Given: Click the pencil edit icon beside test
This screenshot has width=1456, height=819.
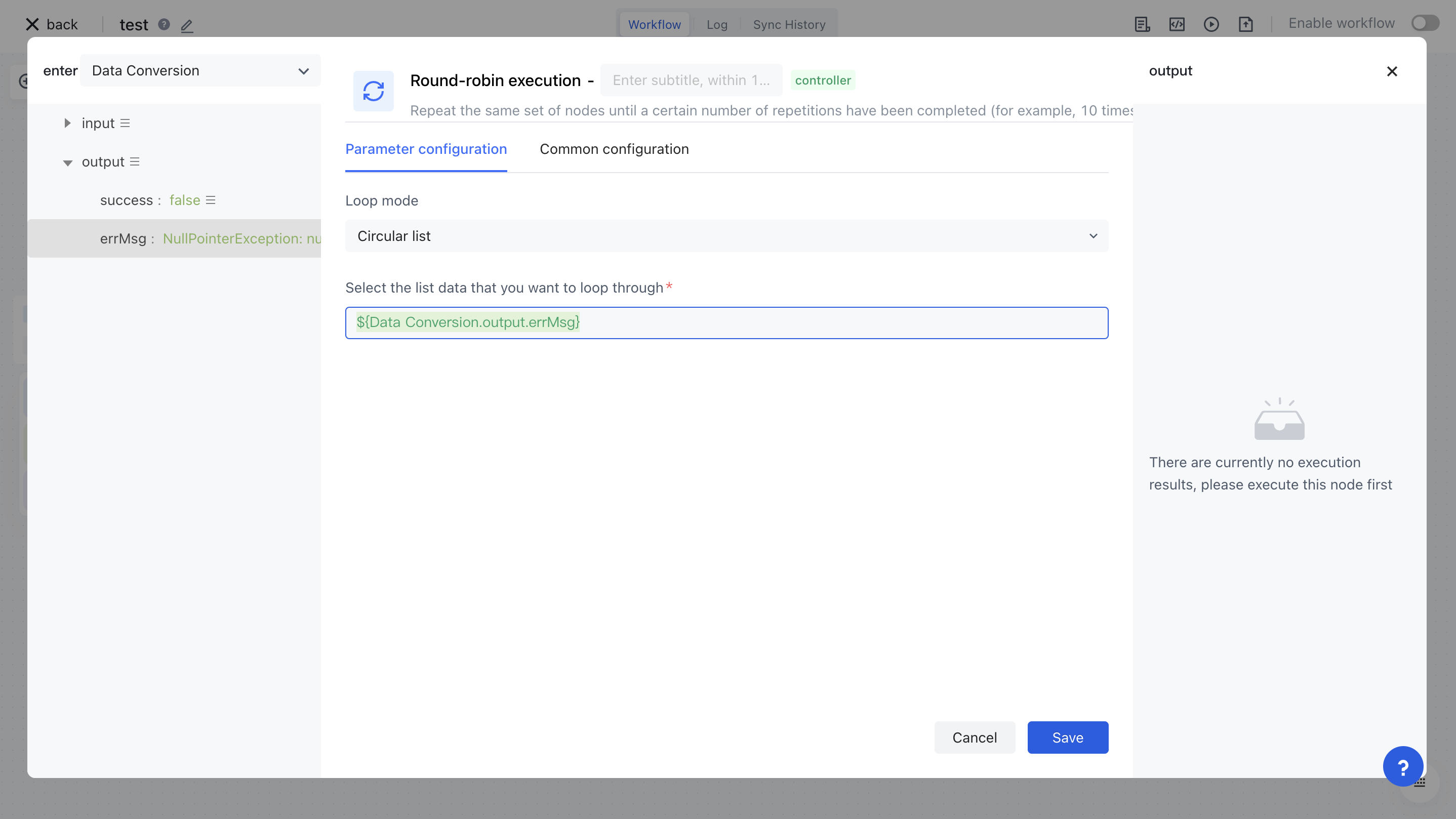Looking at the screenshot, I should tap(187, 25).
